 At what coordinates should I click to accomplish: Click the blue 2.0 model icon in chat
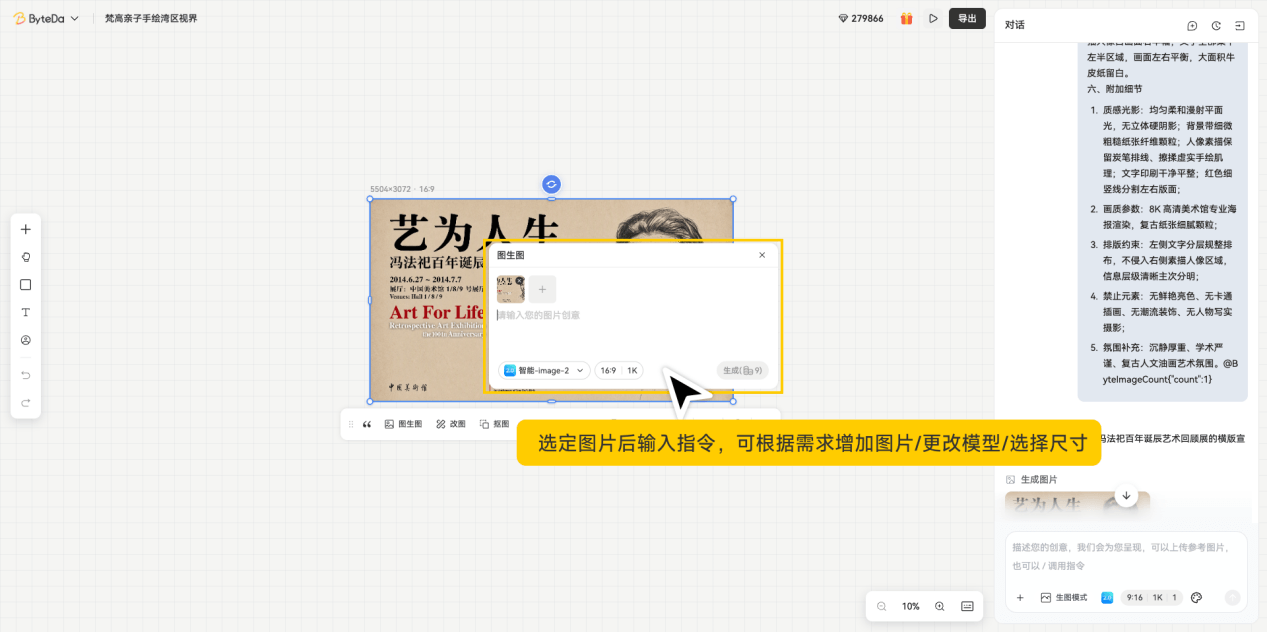pyautogui.click(x=1107, y=597)
